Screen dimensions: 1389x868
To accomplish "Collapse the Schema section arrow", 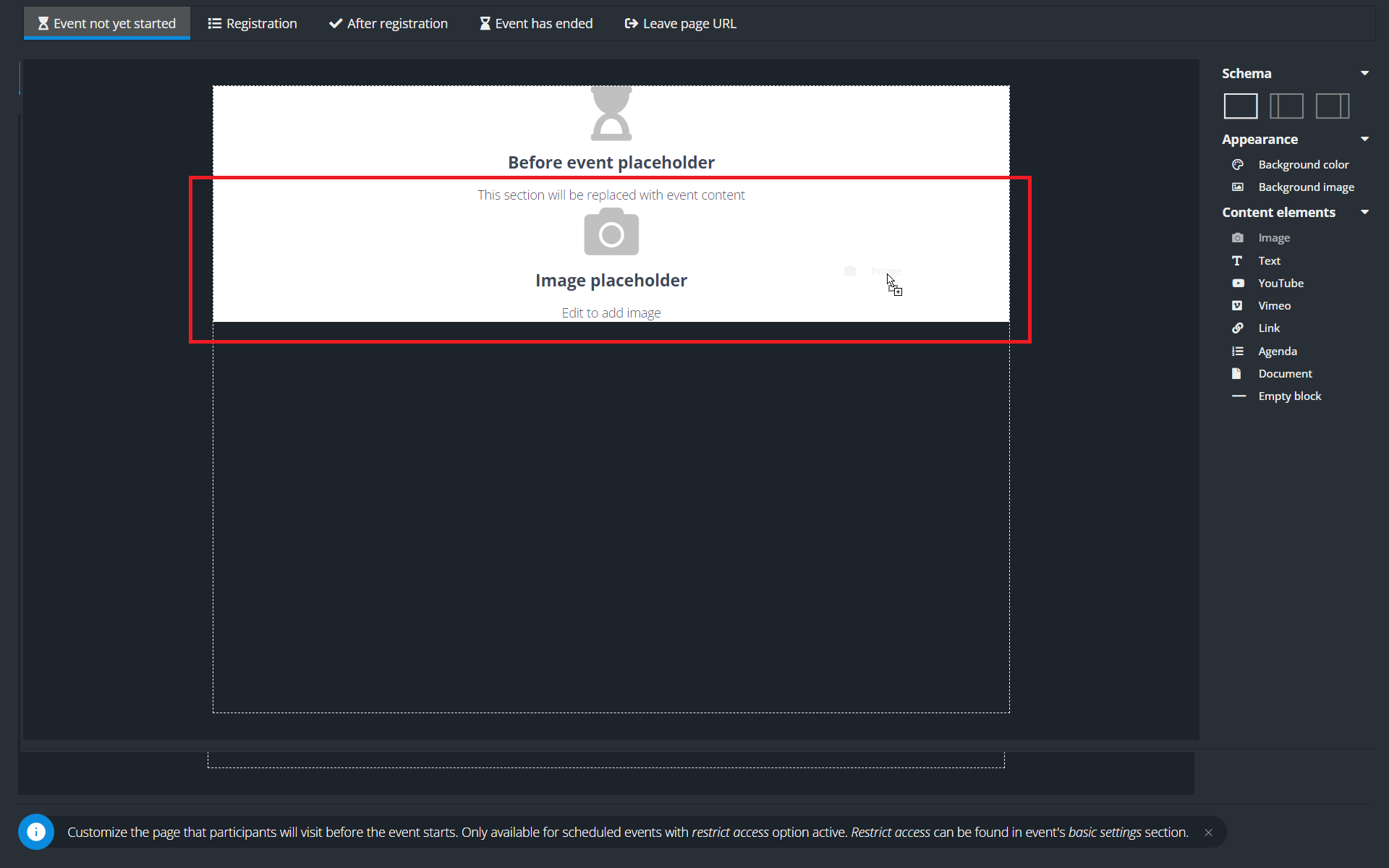I will [x=1364, y=73].
